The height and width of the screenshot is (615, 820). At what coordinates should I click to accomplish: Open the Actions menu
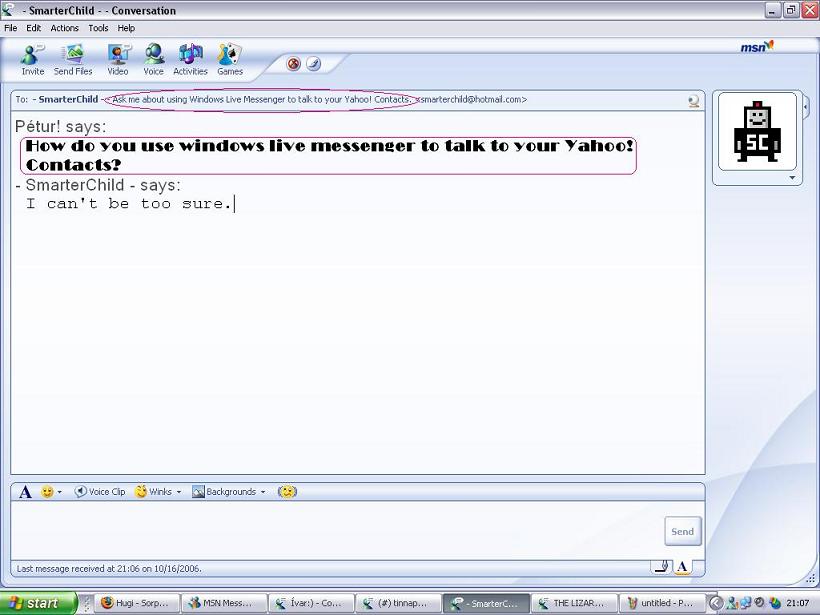(64, 28)
